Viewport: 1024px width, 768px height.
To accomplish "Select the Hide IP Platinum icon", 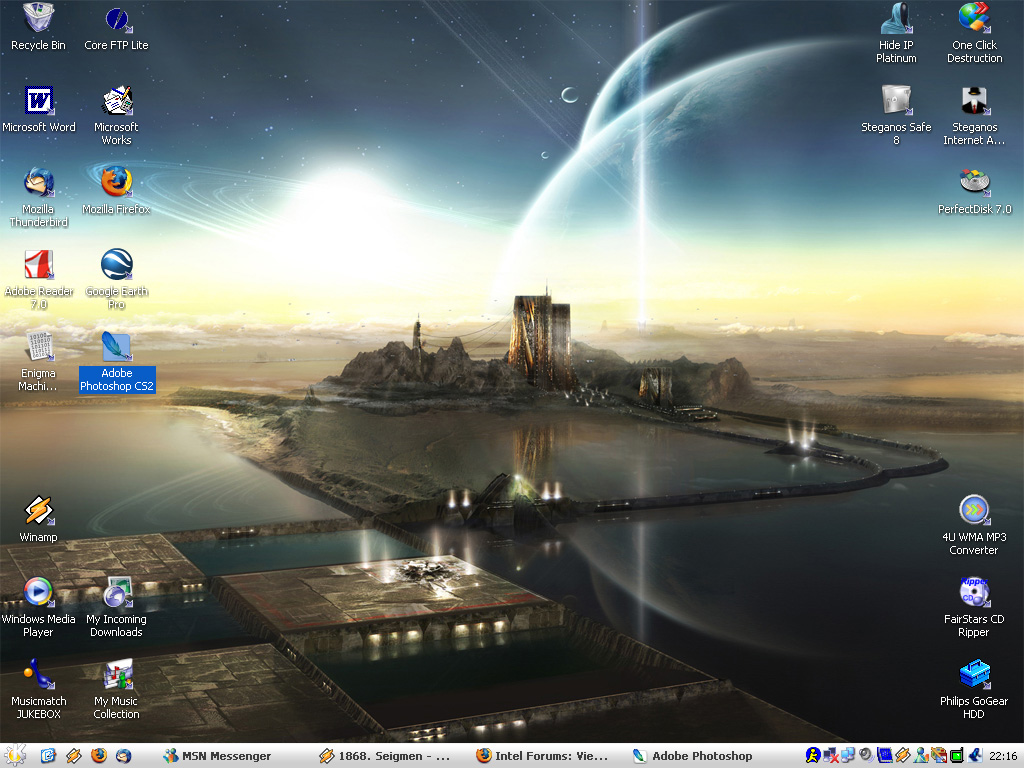I will [896, 19].
